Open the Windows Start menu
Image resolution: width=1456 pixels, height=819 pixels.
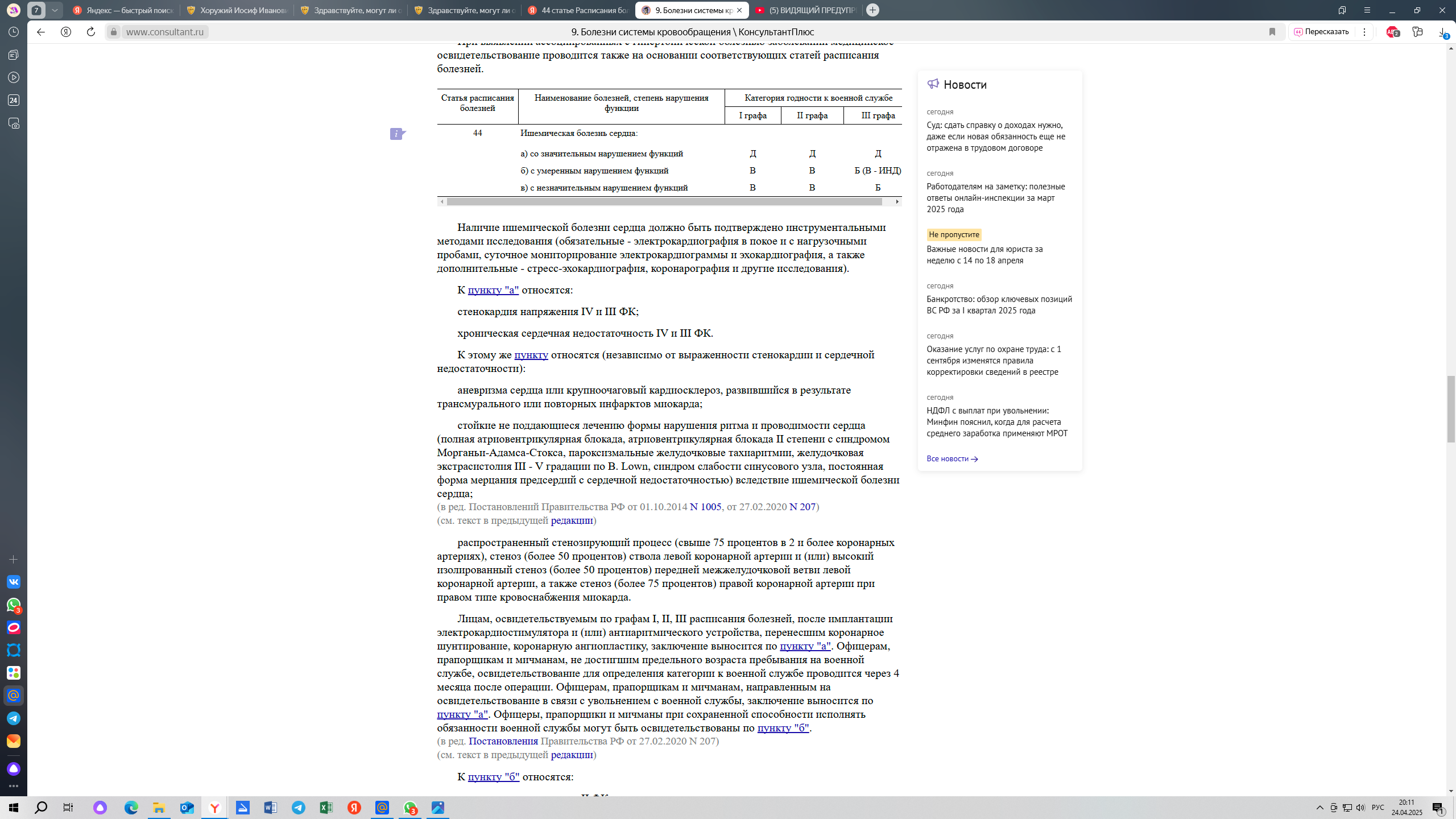tap(14, 808)
